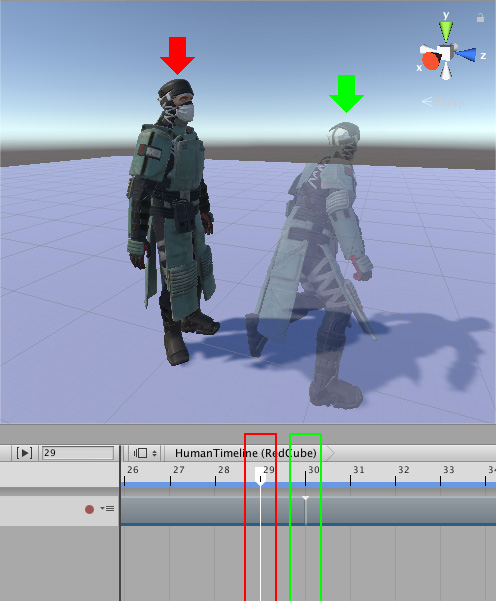This screenshot has width=496, height=601.
Task: Click the green Y axis cone on the gizmo
Action: point(446,31)
